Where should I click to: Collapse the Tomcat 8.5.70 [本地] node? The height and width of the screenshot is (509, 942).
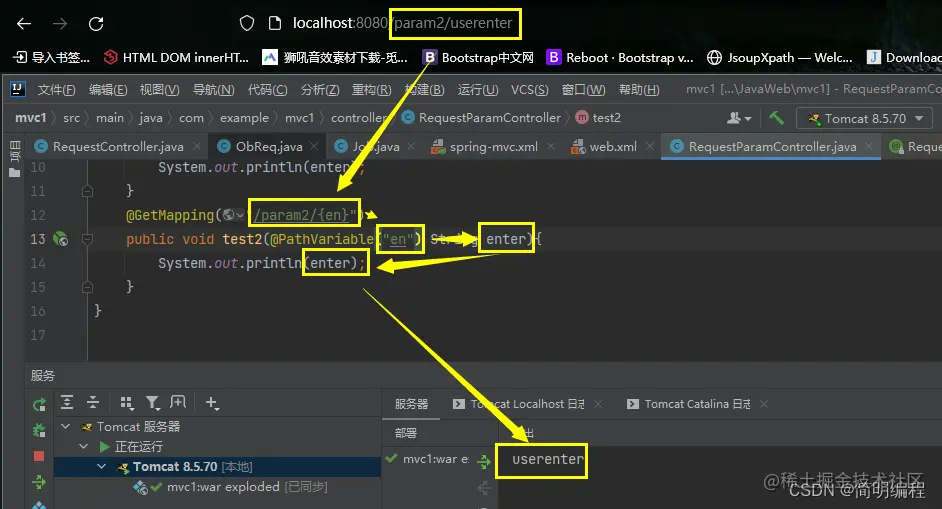101,466
